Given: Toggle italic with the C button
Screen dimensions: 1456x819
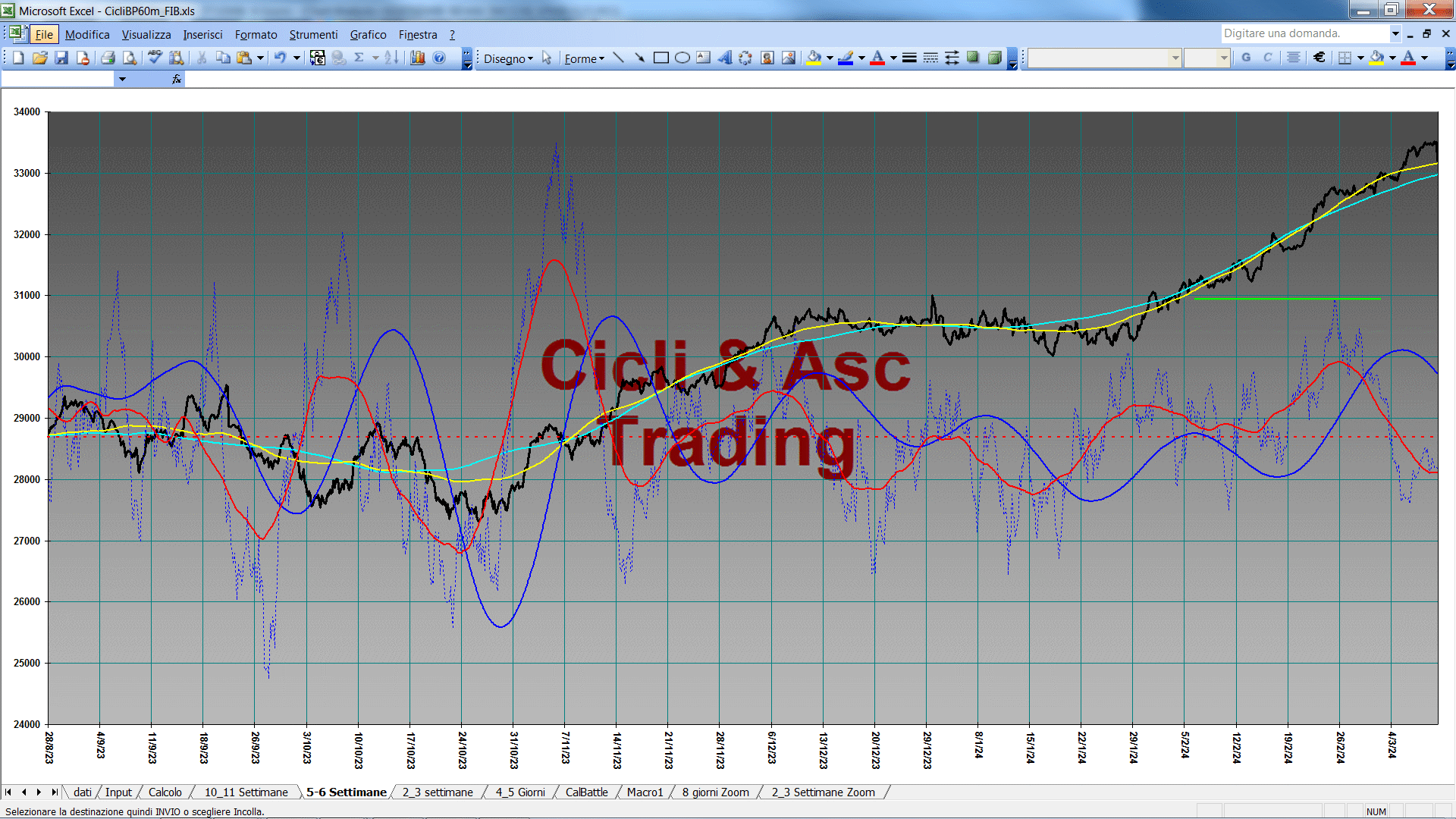Looking at the screenshot, I should tap(1267, 58).
